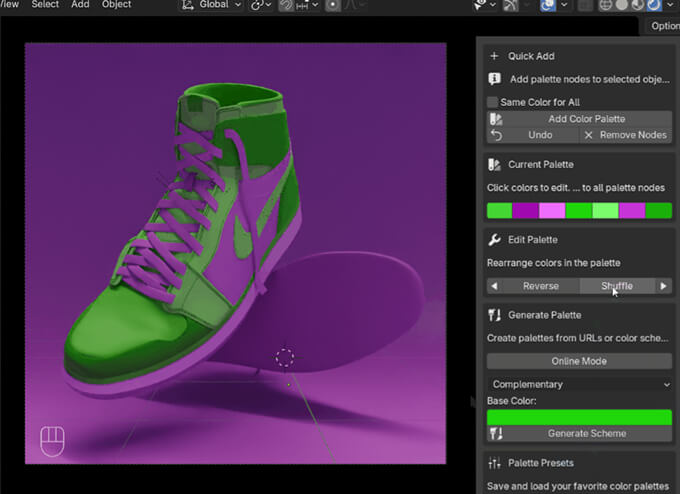Click the right arrow beside Shuffle
This screenshot has width=680, height=494.
pyautogui.click(x=663, y=286)
